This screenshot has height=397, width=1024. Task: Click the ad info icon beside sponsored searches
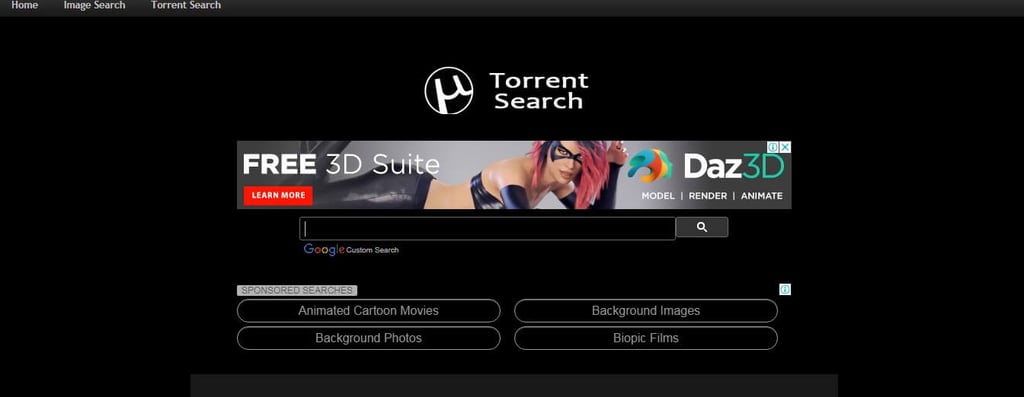[785, 289]
